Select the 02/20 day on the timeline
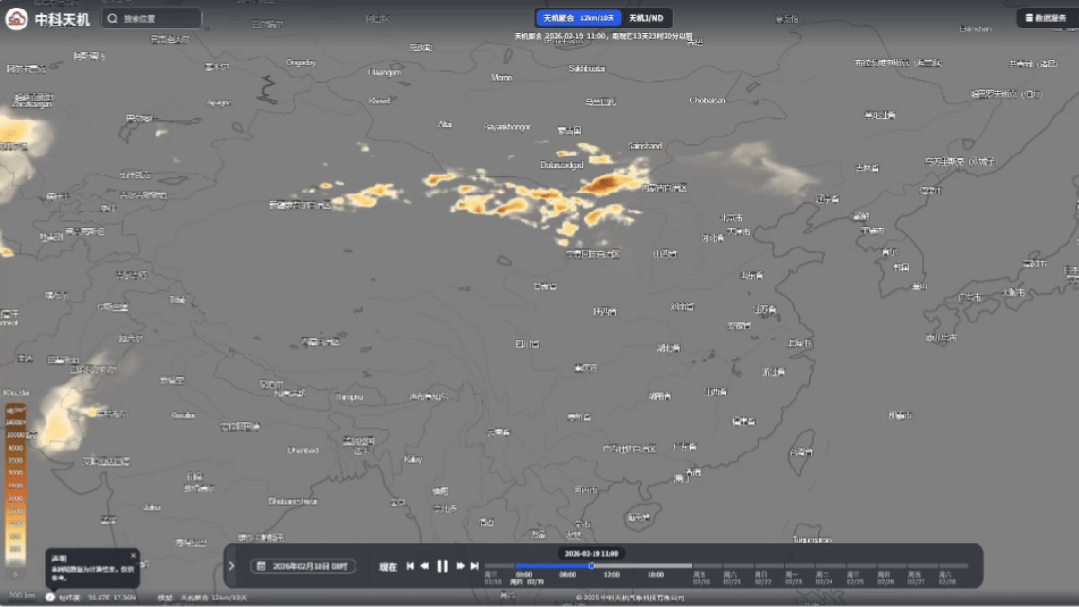The width and height of the screenshot is (1079, 607). click(x=701, y=578)
